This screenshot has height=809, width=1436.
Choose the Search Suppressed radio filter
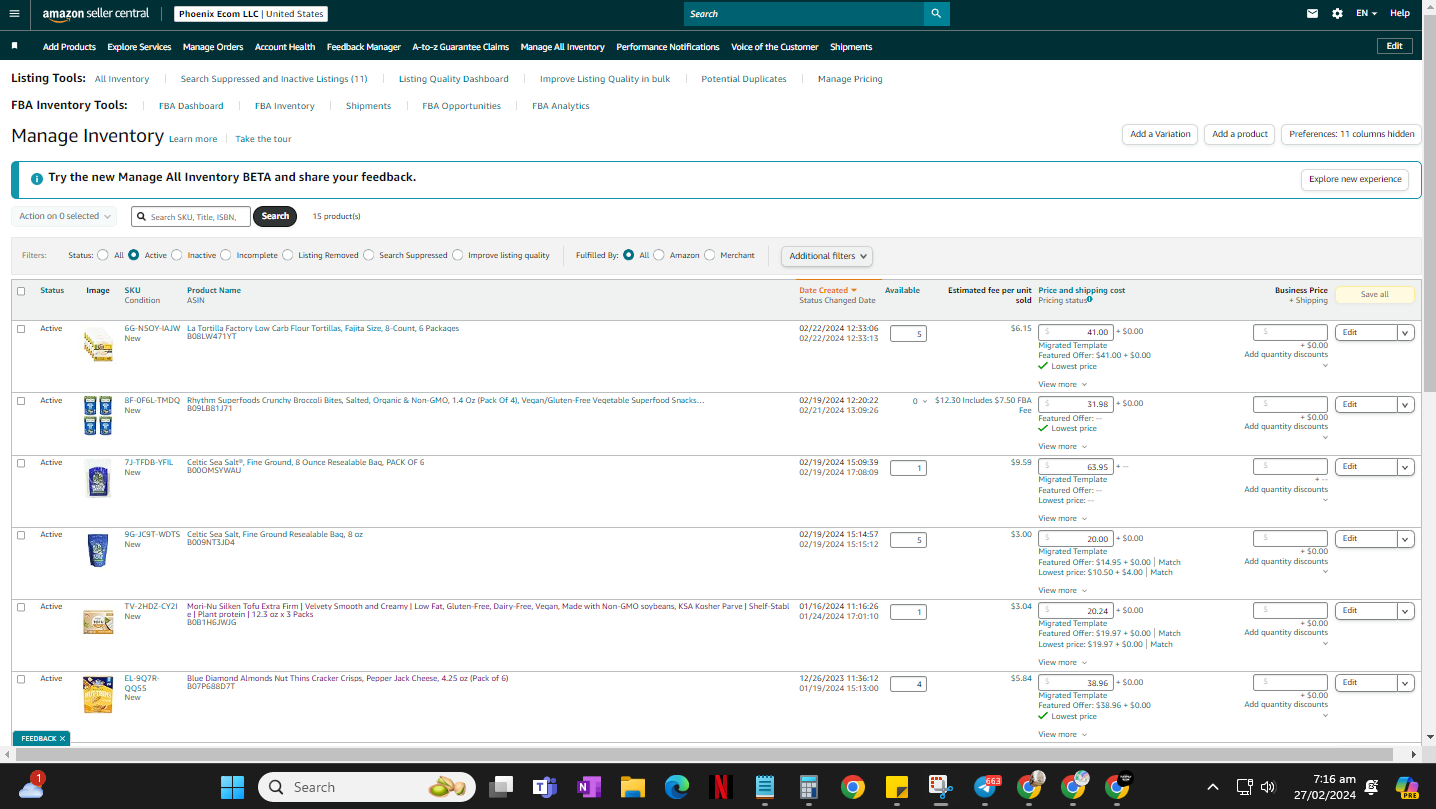coord(369,255)
